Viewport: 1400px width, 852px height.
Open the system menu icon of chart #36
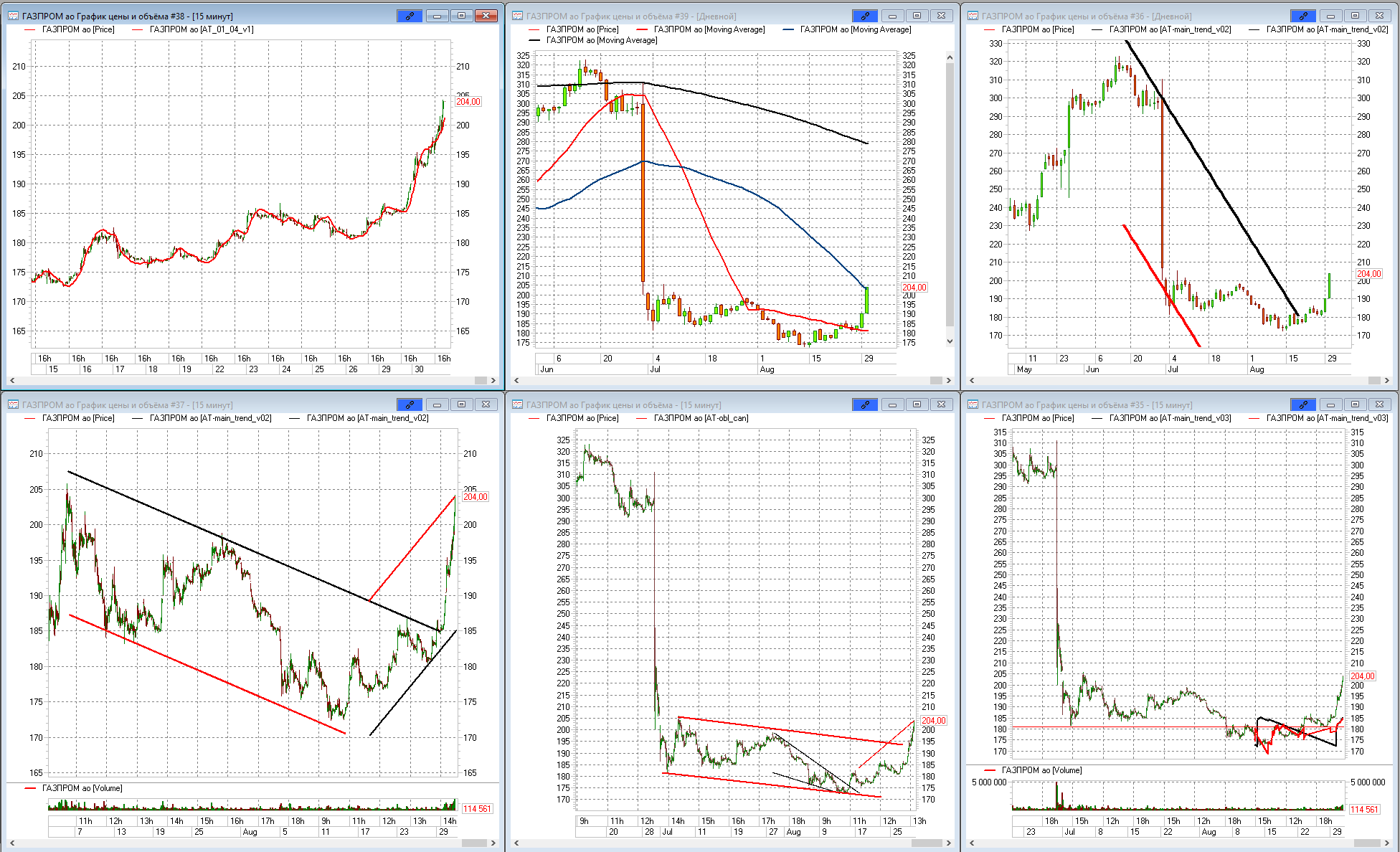[973, 16]
